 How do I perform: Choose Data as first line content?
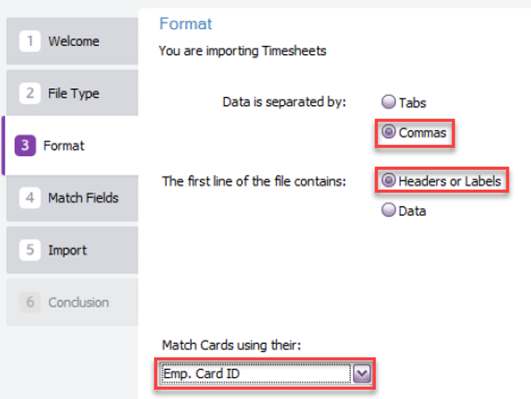(x=388, y=210)
